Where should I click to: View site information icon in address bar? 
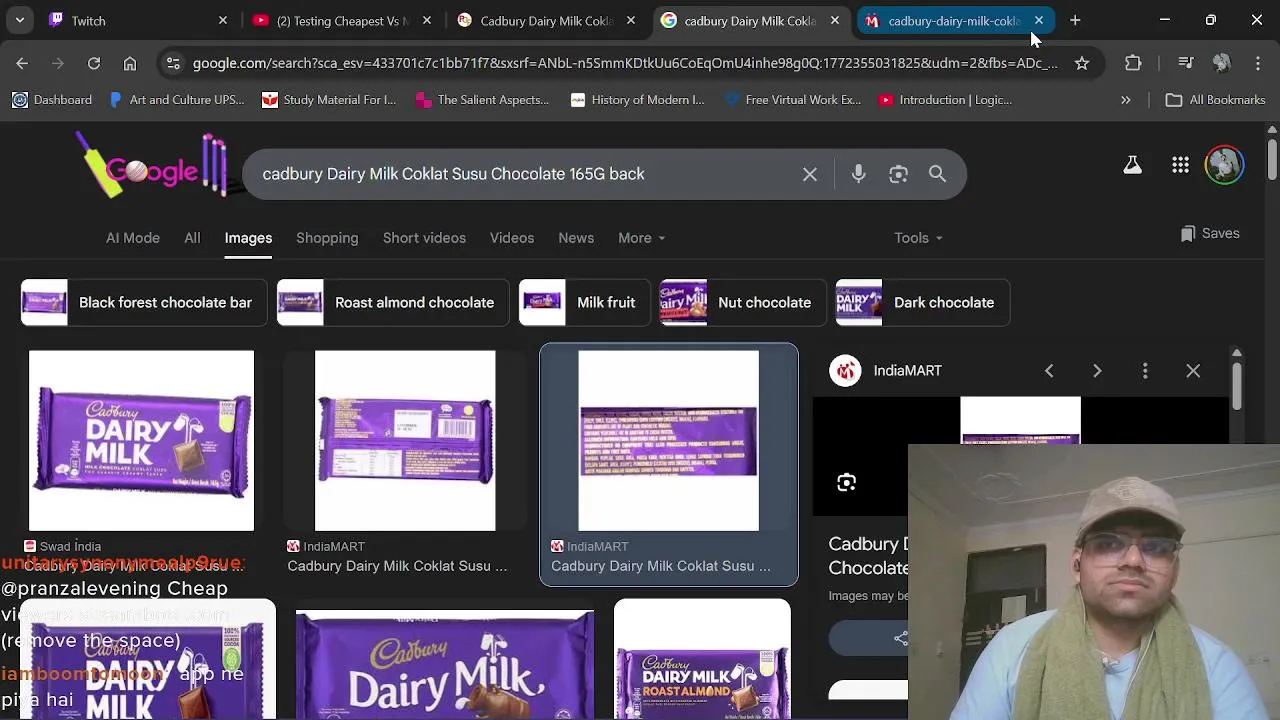[173, 63]
